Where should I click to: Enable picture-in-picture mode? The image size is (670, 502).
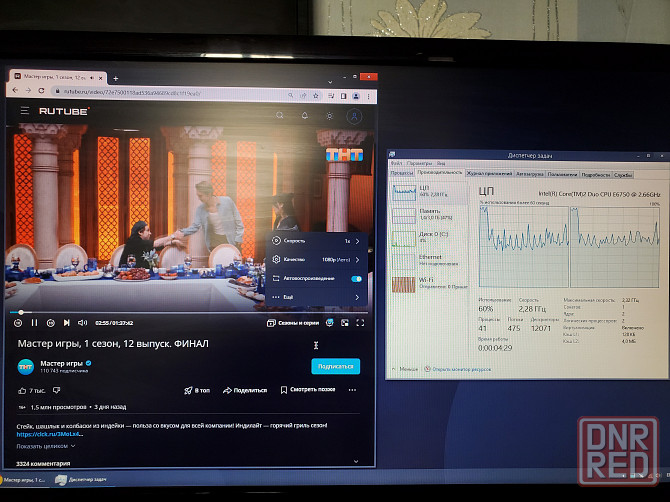coord(344,323)
